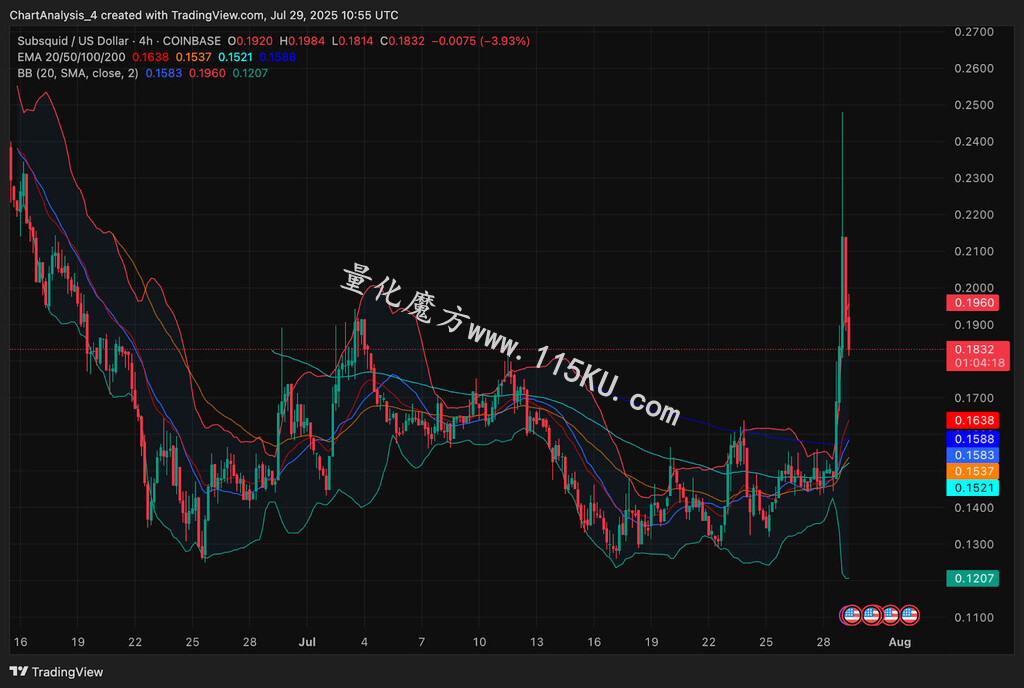The height and width of the screenshot is (688, 1024).
Task: Click the close price value C0.1832
Action: 402,41
